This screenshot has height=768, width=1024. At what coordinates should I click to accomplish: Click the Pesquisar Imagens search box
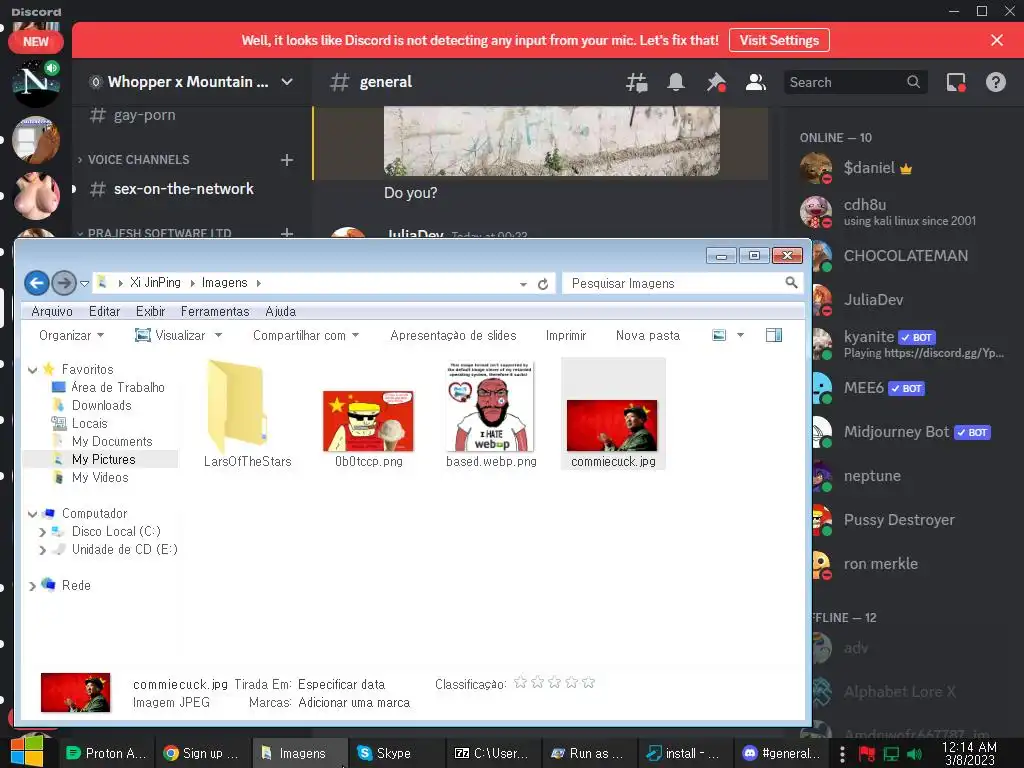(x=681, y=283)
